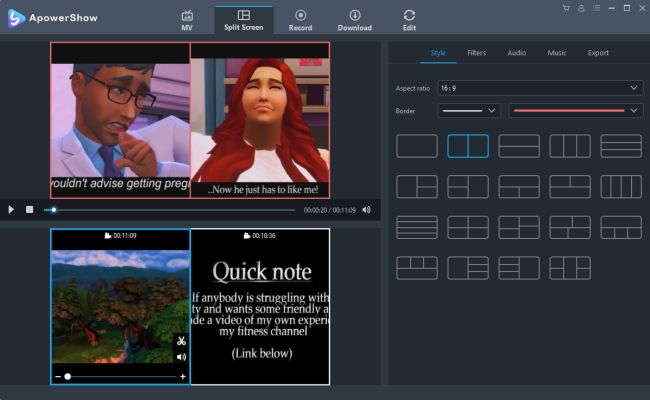Choose layout with three left cells, large right

pos(519,268)
